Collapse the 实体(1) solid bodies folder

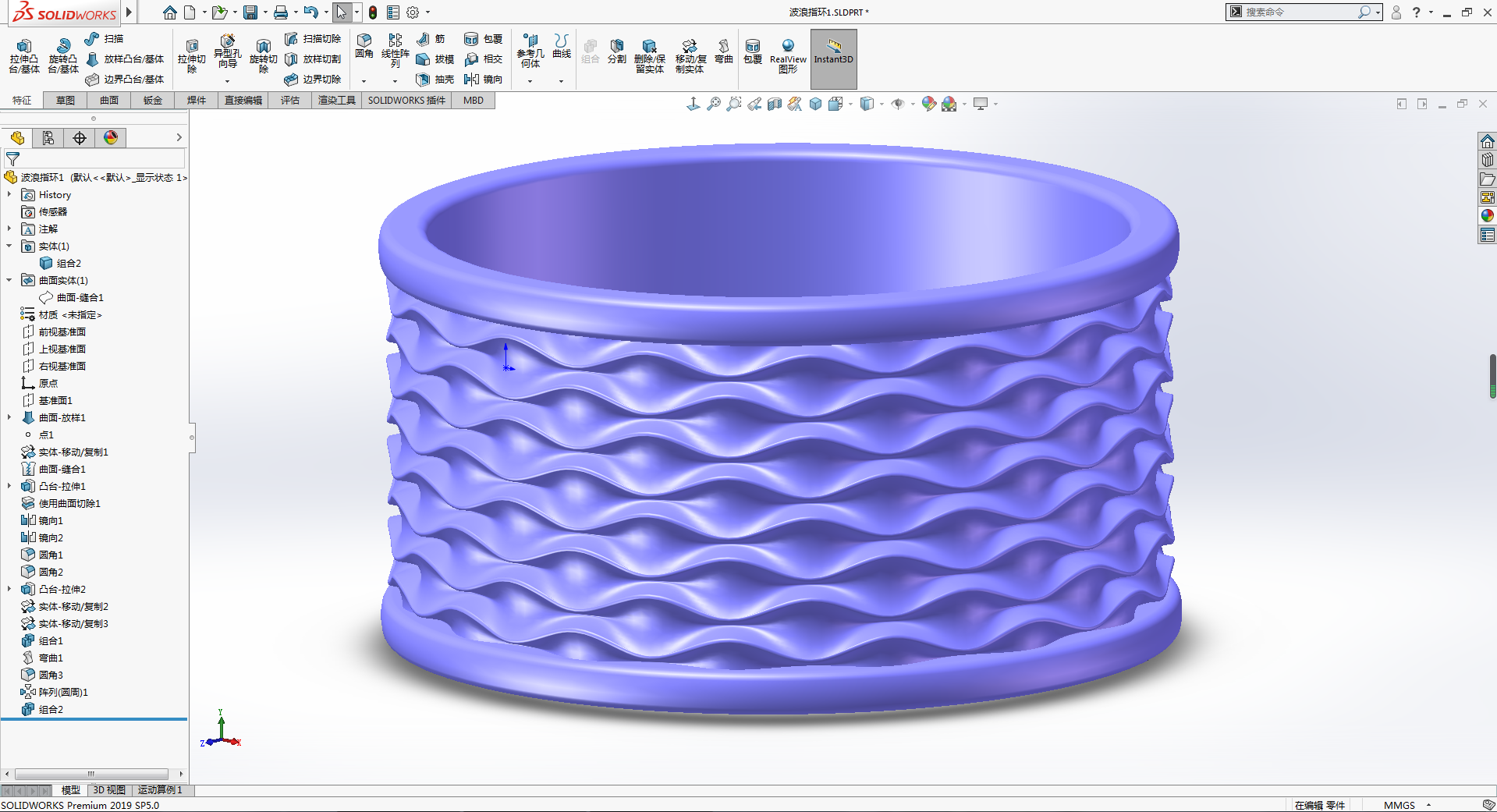(x=9, y=246)
